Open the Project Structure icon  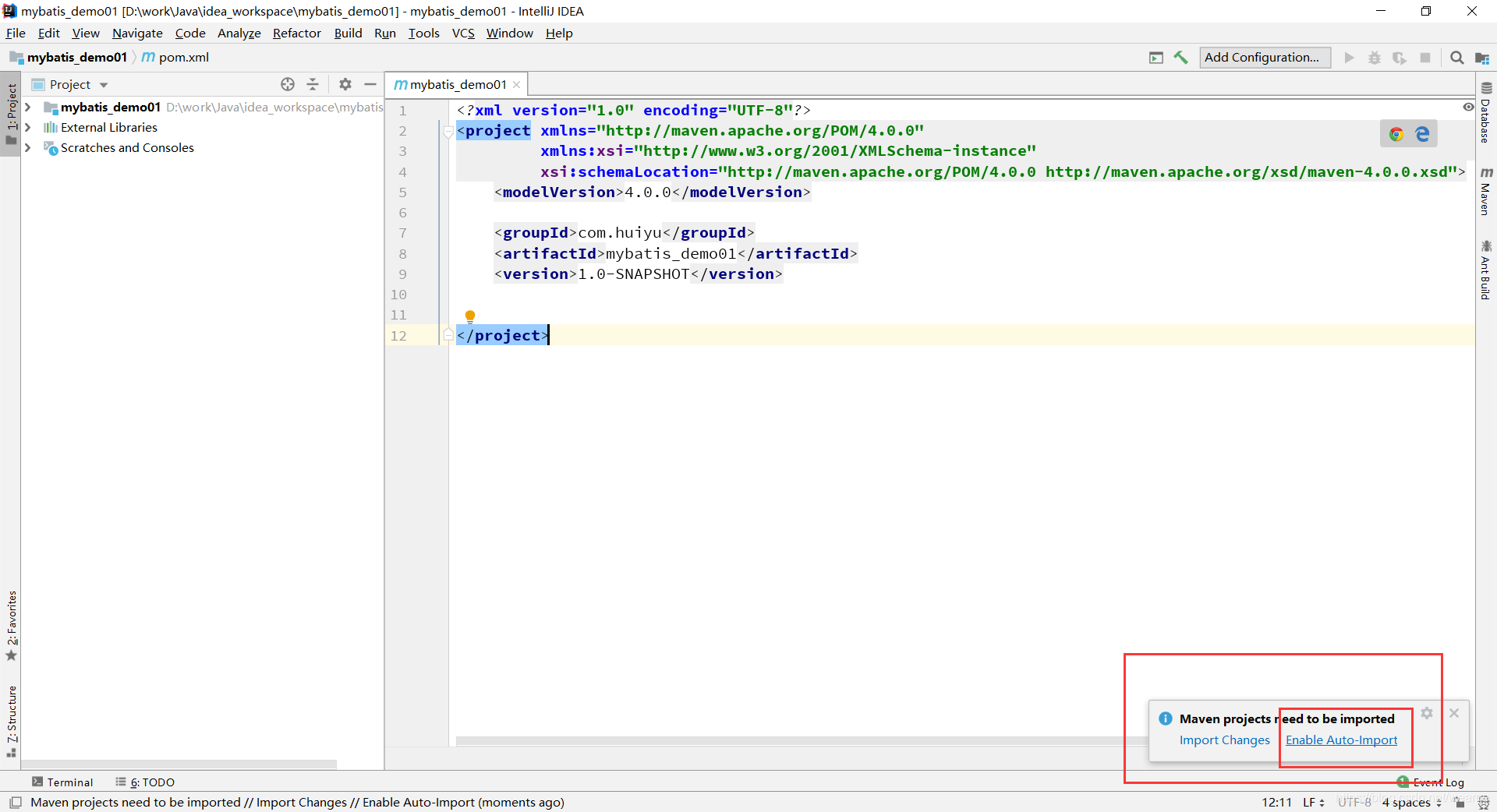coord(1482,58)
